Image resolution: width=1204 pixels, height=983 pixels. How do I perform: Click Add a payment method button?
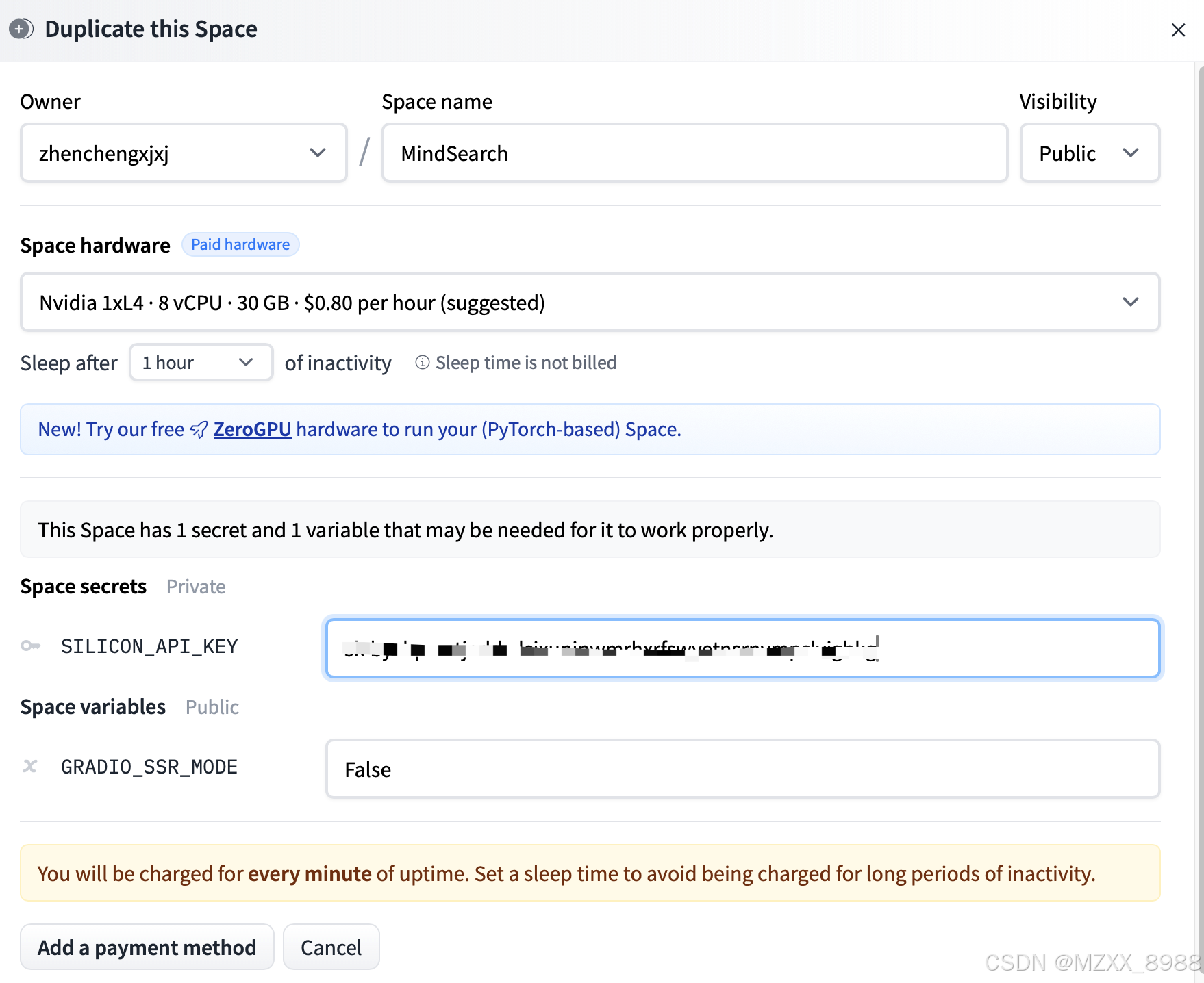click(147, 947)
